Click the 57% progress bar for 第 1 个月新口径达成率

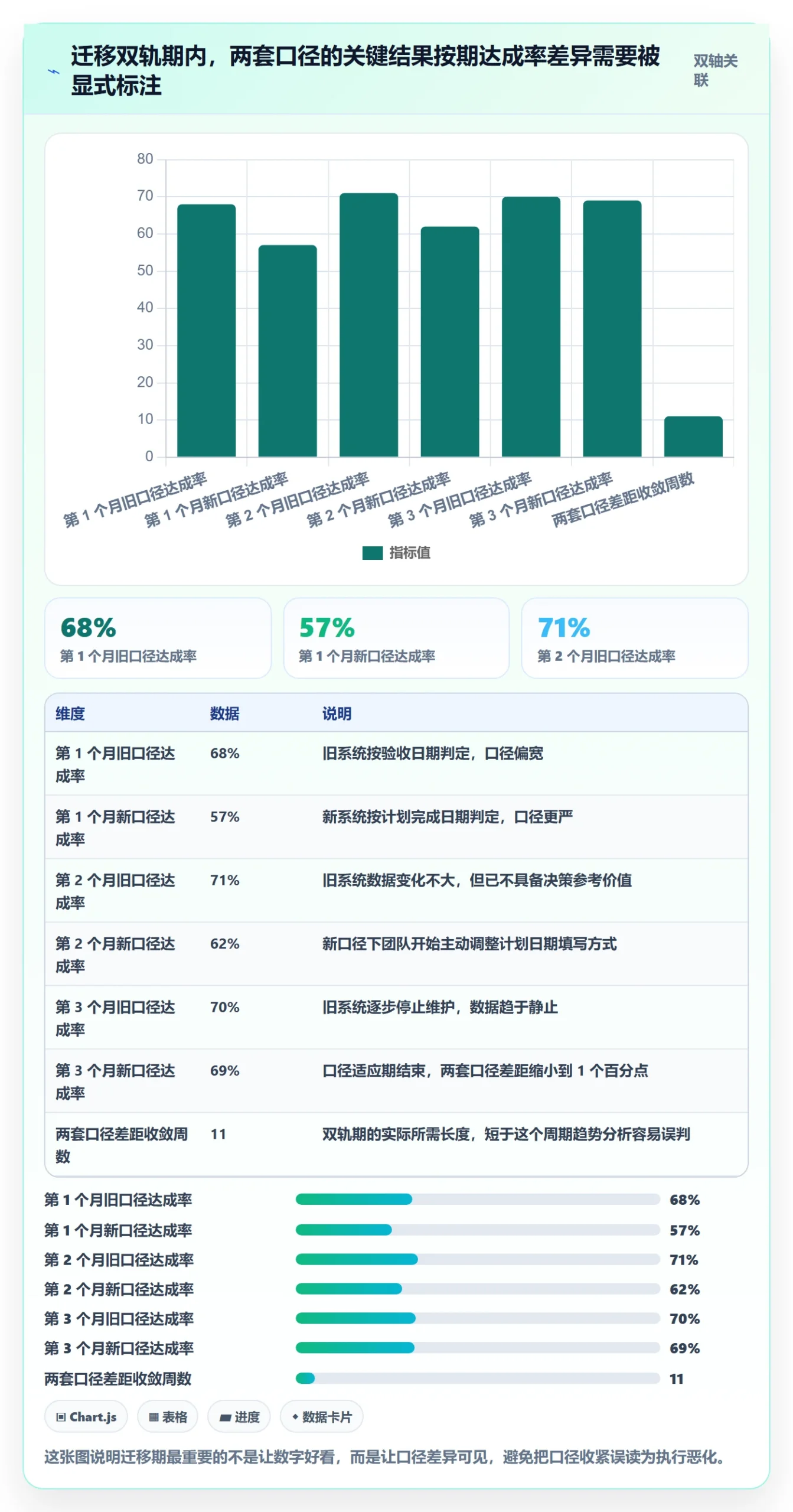click(x=478, y=1230)
